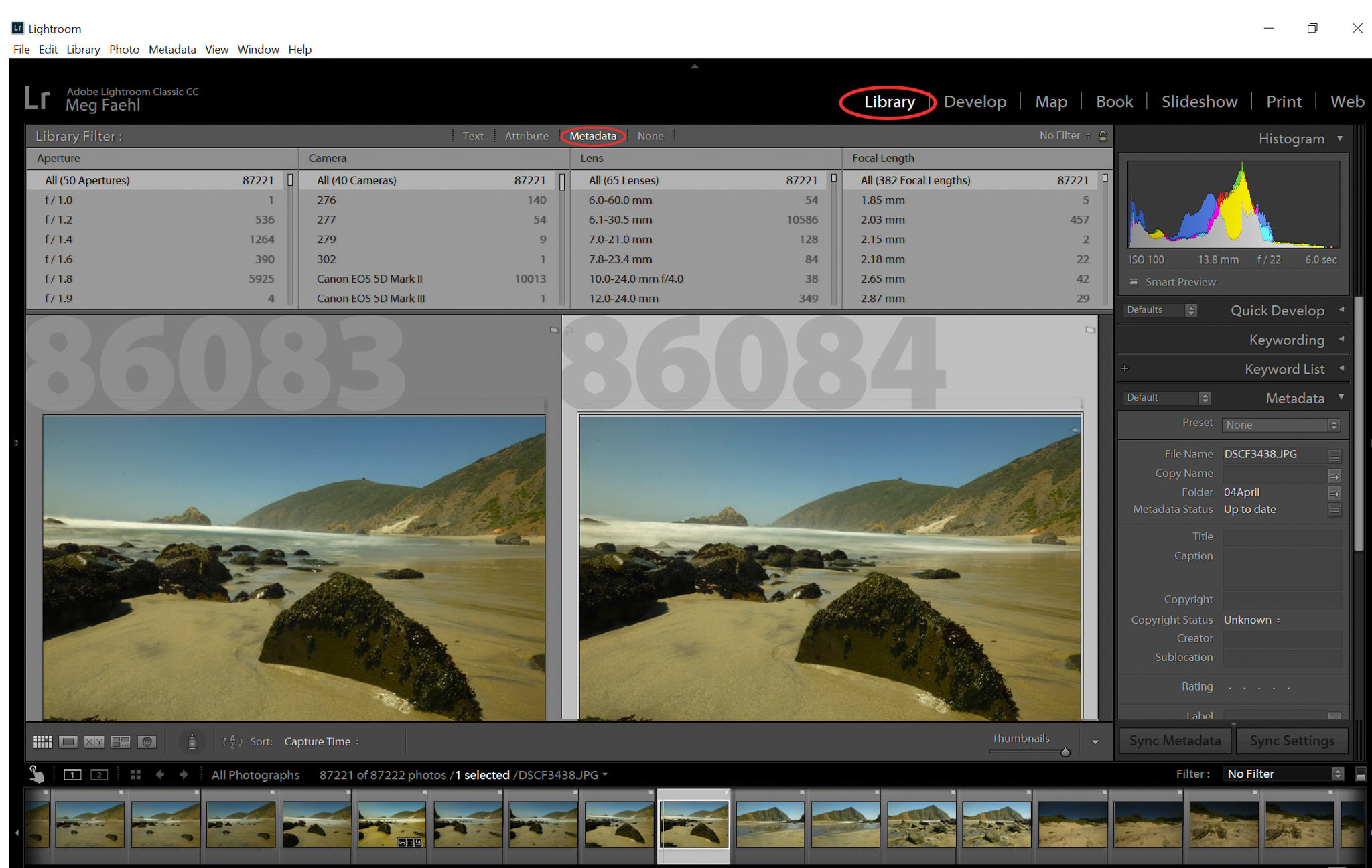
Task: Open the Default metadata set dropdown
Action: tap(1167, 398)
